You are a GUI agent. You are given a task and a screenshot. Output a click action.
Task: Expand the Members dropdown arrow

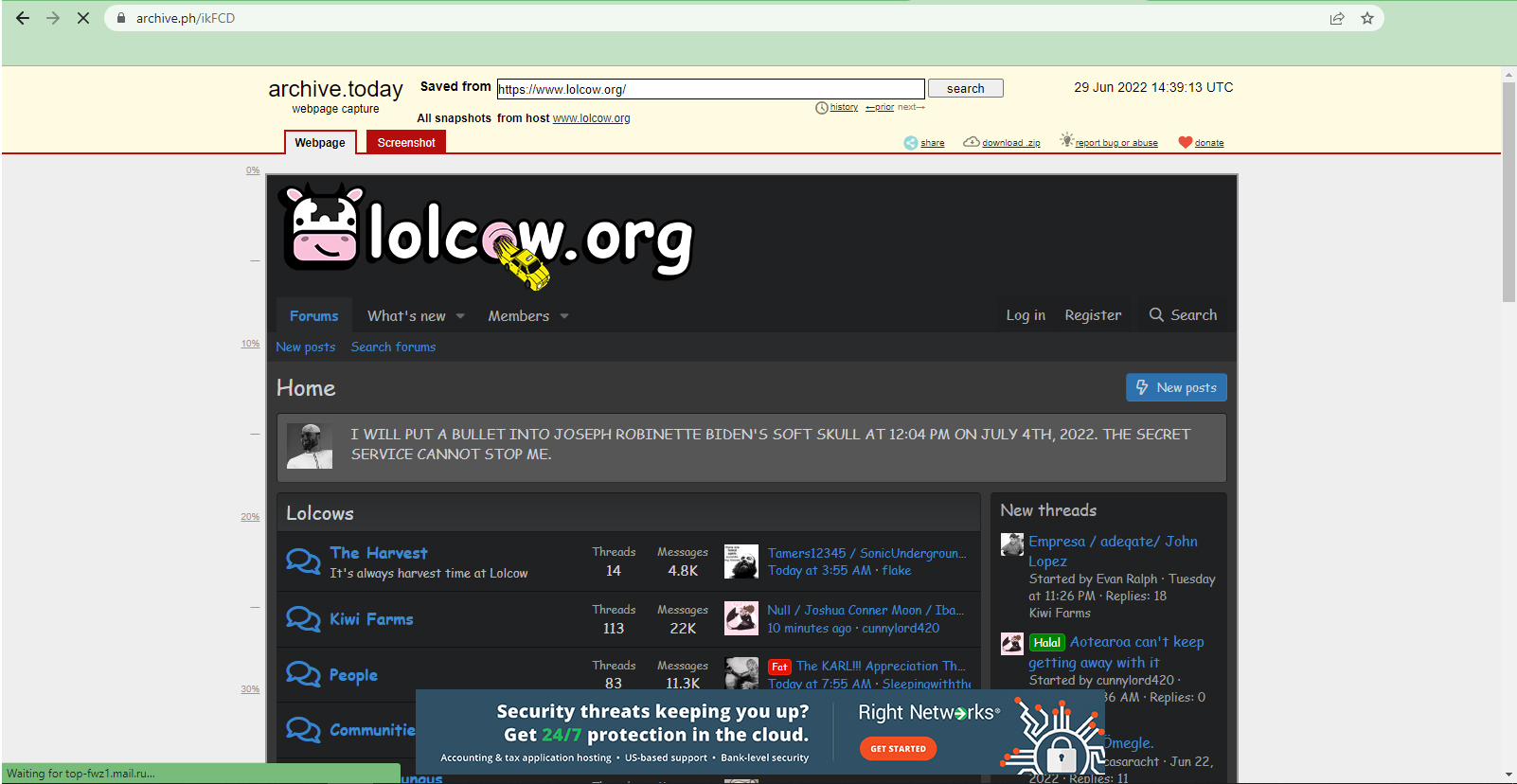pyautogui.click(x=564, y=316)
